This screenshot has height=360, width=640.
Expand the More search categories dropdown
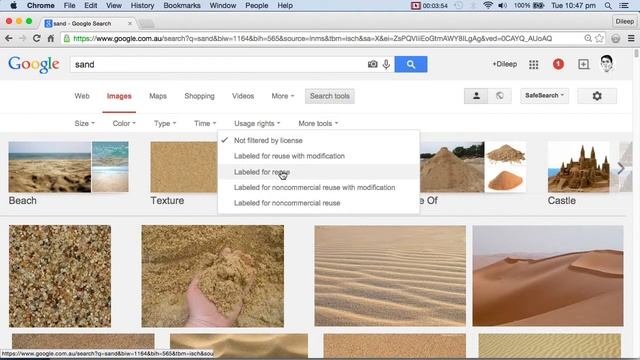pyautogui.click(x=282, y=96)
